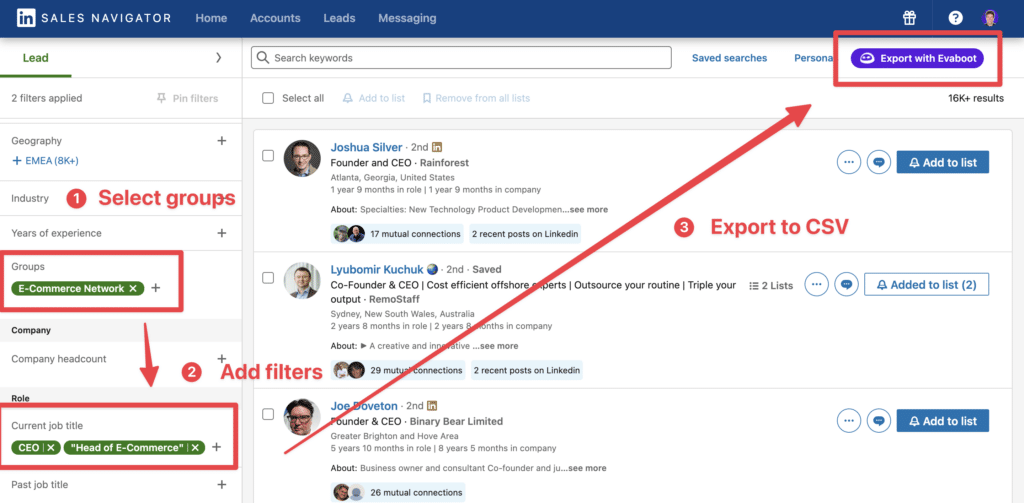Open the Leads navigation item
1024x503 pixels.
(339, 18)
